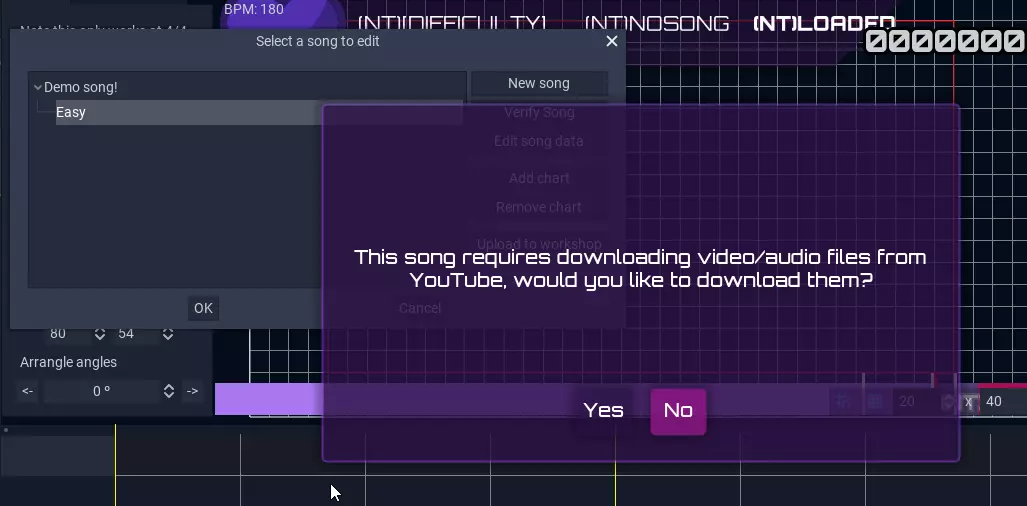Click the dimmed Upload to workshop button

point(539,244)
